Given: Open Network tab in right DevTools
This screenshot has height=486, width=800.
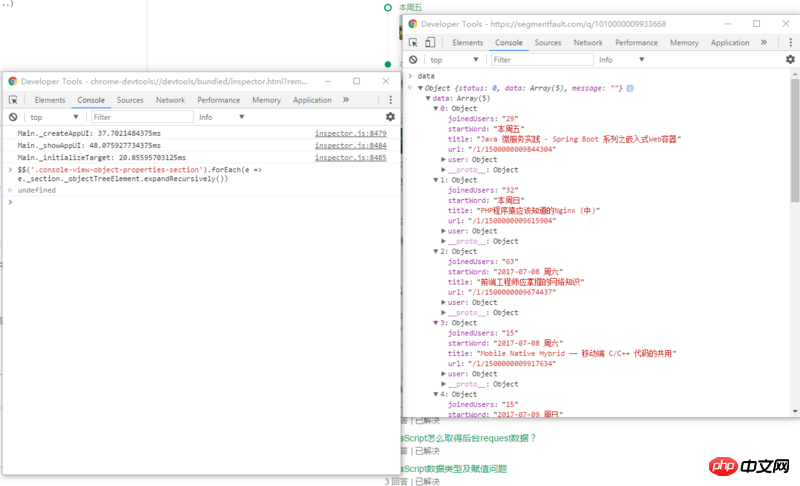Looking at the screenshot, I should [x=588, y=42].
